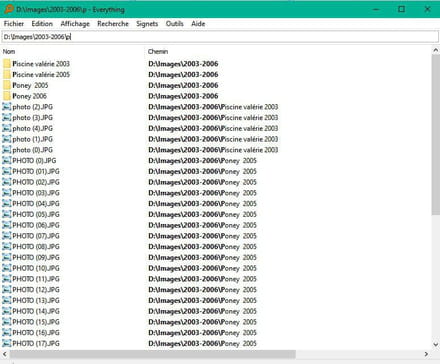Click the vertical scrollbar down arrow

[436, 344]
